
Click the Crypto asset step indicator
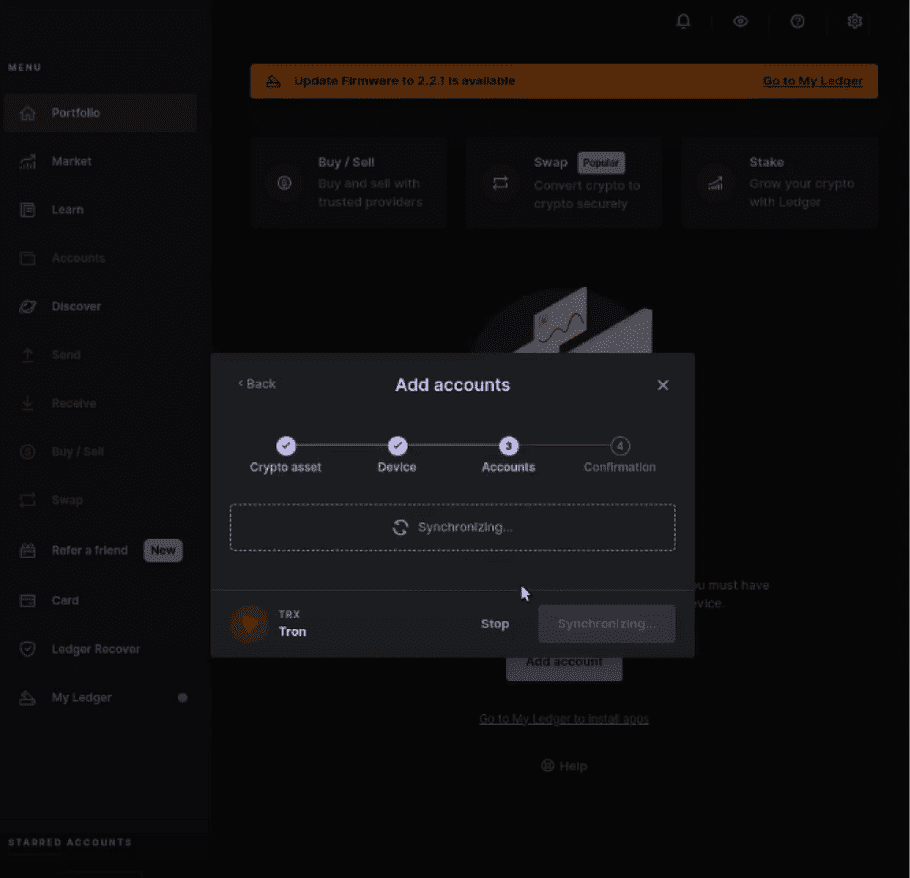[x=286, y=446]
